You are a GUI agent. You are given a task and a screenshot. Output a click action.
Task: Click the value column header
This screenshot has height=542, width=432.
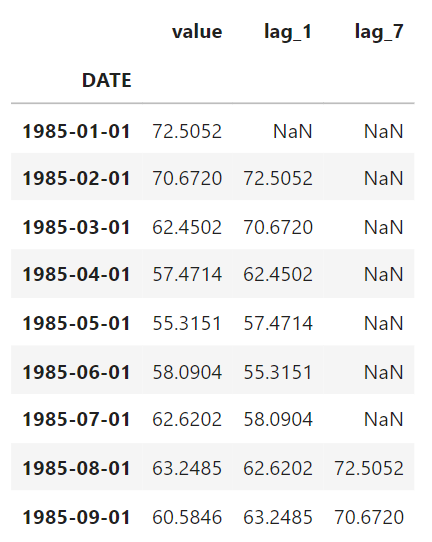pos(197,32)
